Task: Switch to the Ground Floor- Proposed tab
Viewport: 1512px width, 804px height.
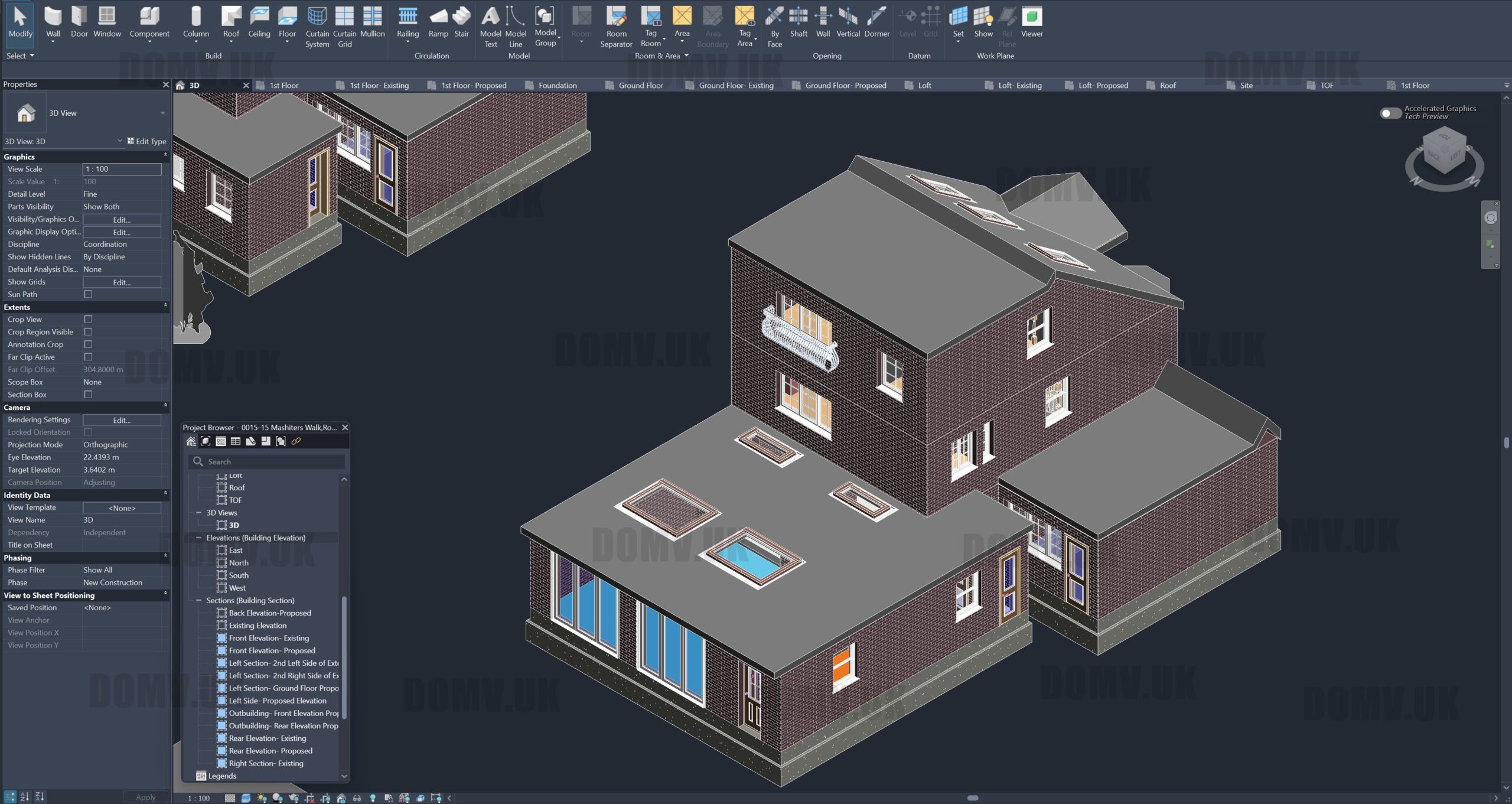Action: (845, 85)
